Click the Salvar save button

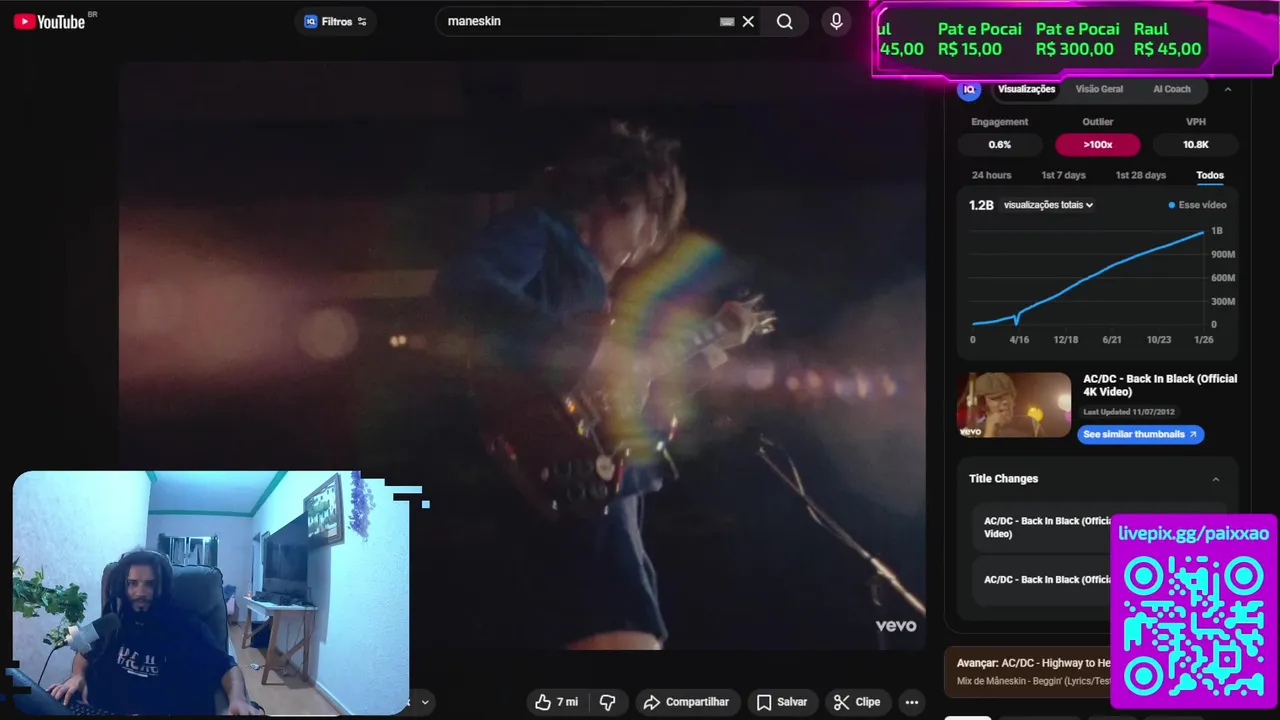[x=781, y=702]
